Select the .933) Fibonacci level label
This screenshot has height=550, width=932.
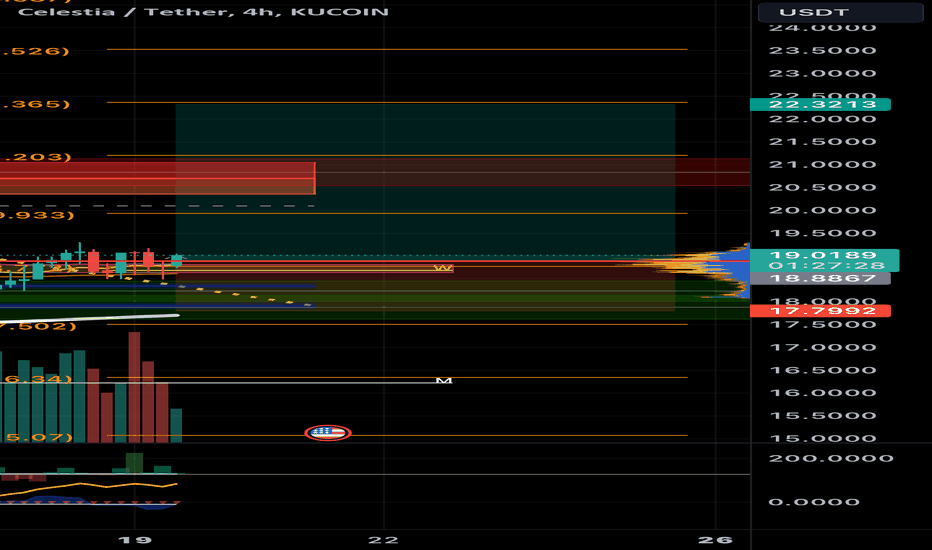(37, 215)
